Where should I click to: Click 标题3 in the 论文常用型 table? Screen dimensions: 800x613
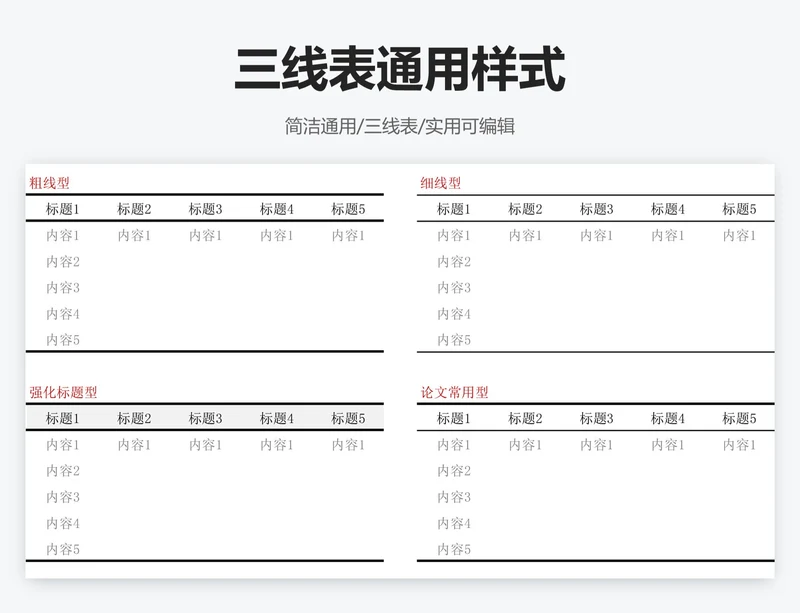(x=596, y=419)
